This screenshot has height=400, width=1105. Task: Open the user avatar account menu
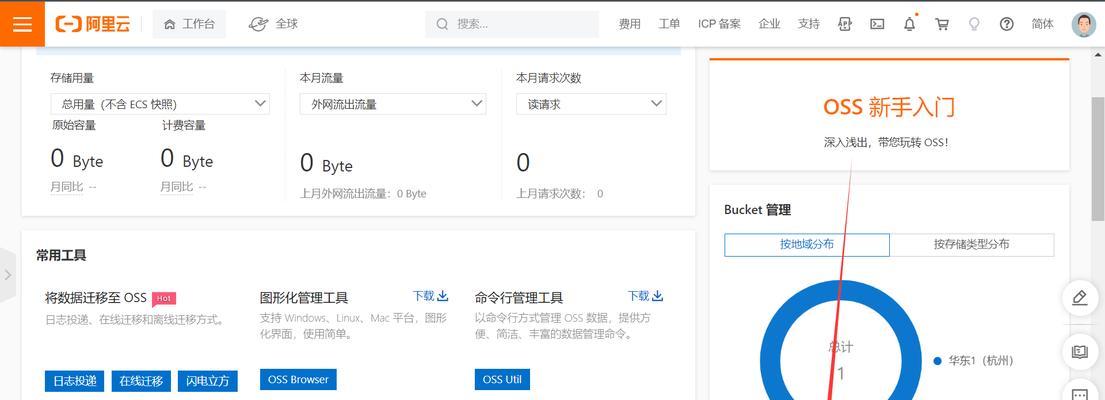click(x=1084, y=24)
